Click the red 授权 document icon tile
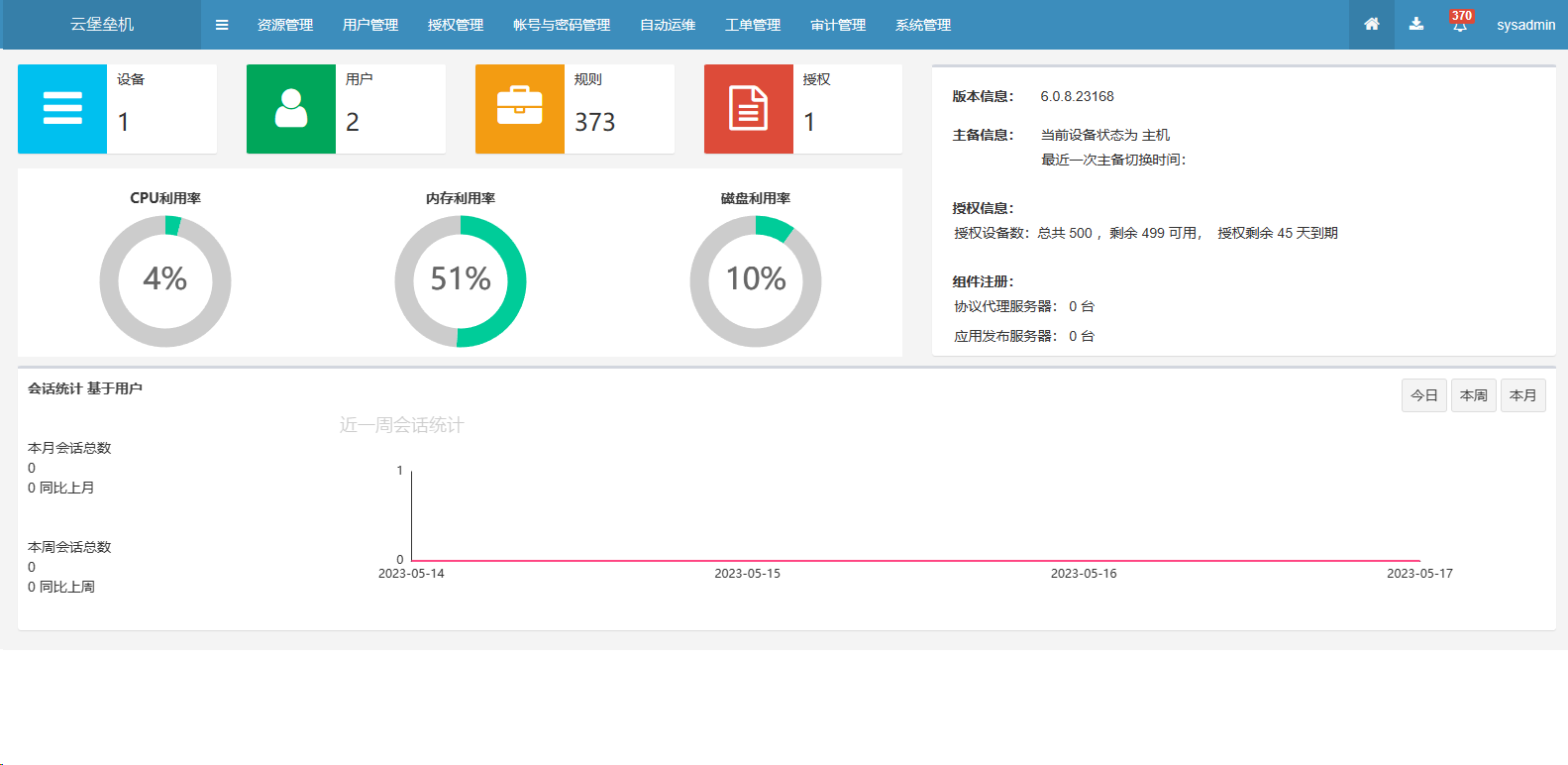The width and height of the screenshot is (1568, 765). click(x=749, y=109)
